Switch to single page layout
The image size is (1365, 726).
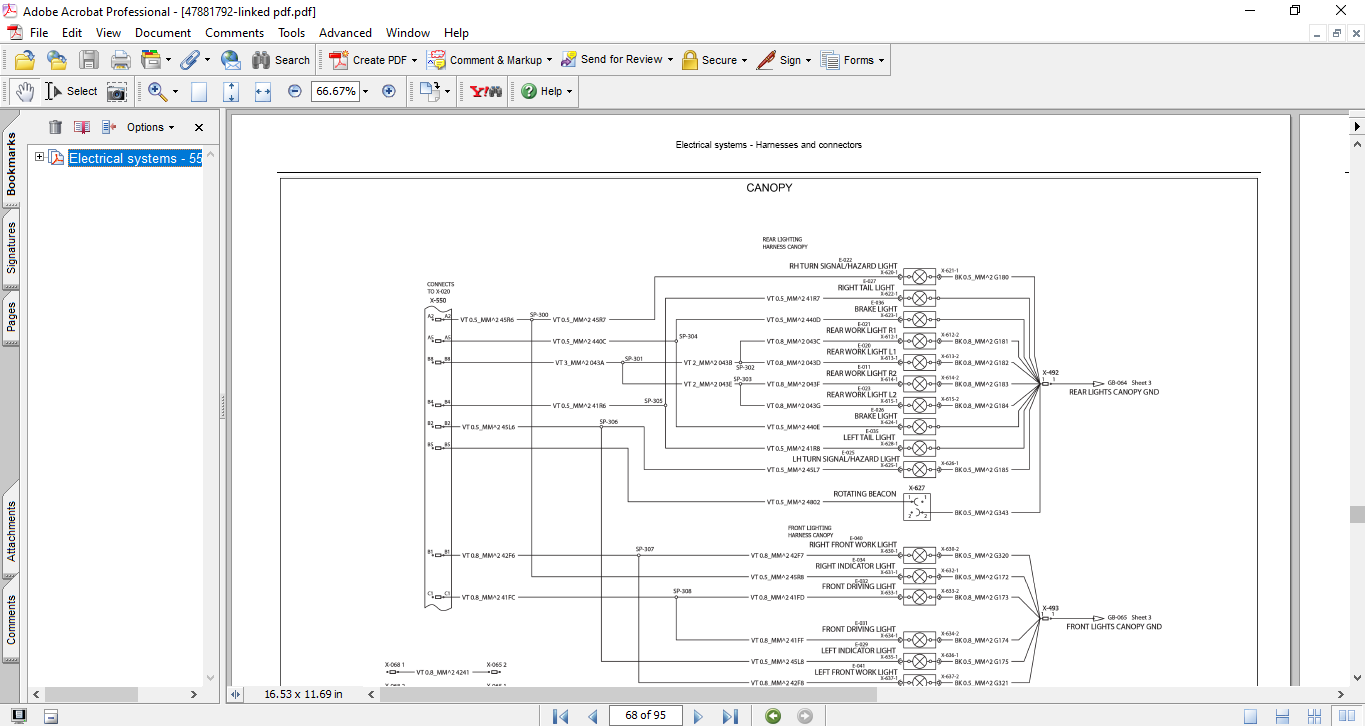pyautogui.click(x=1250, y=715)
